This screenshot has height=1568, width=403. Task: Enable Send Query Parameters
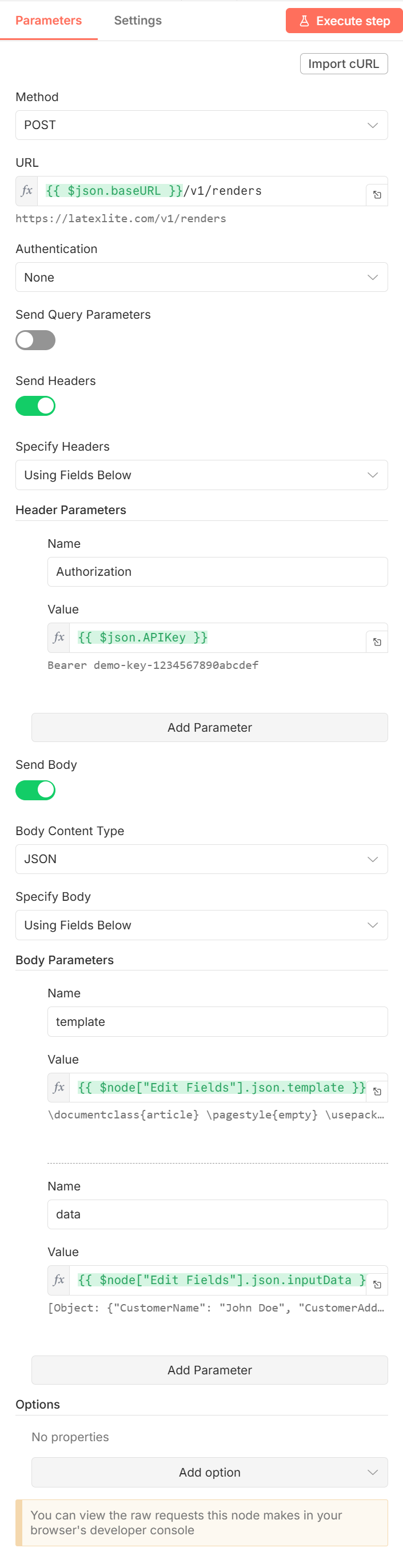(35, 340)
